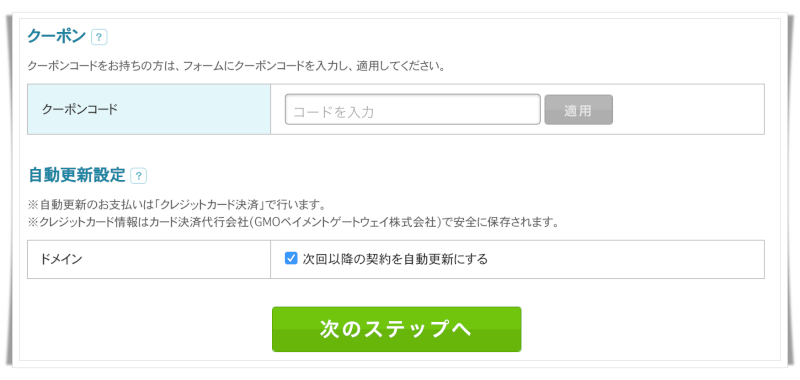
Task: Click white space left of 次のステップへ button
Action: click(149, 329)
